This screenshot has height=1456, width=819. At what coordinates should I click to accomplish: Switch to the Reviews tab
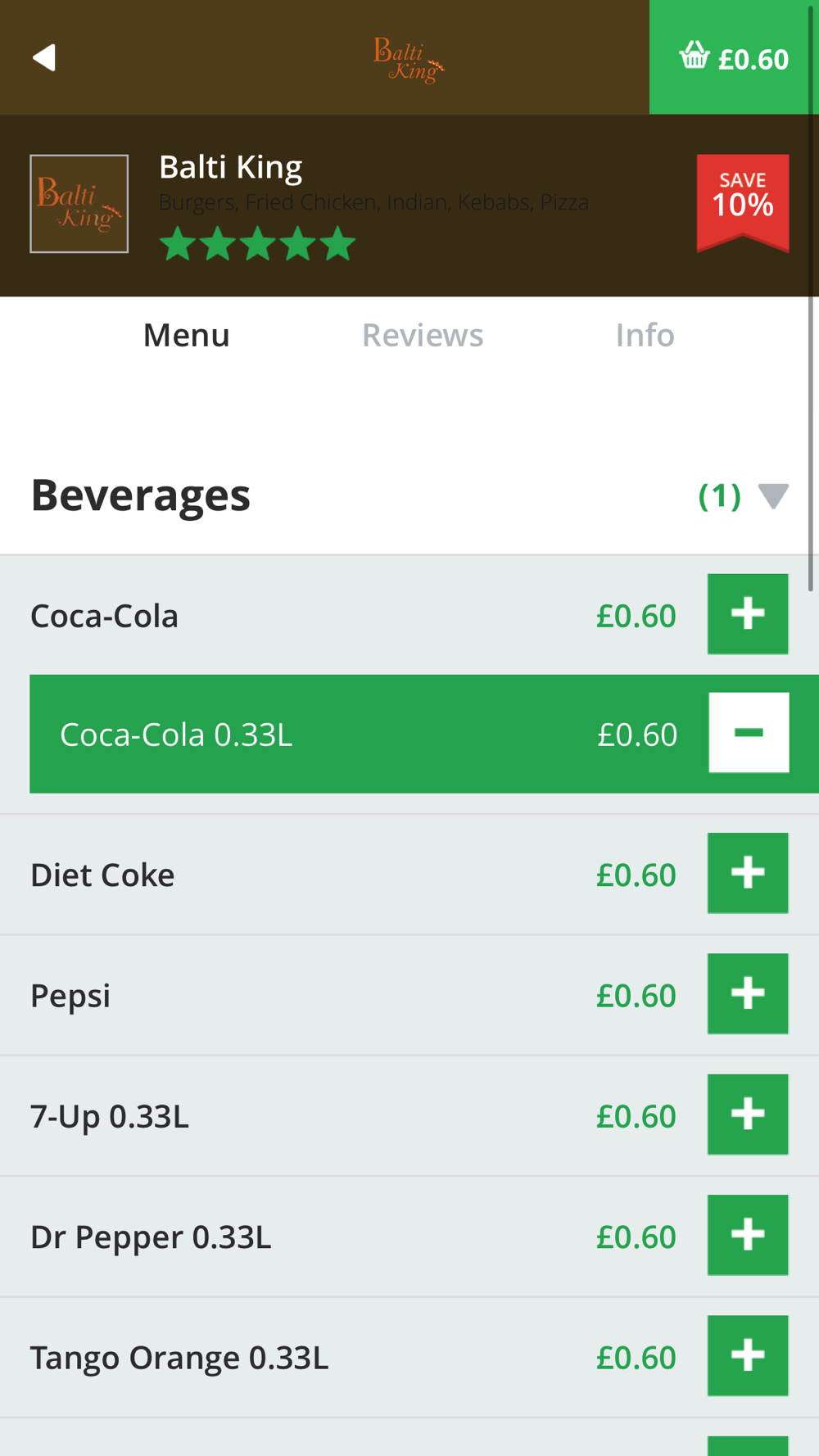[x=423, y=335]
